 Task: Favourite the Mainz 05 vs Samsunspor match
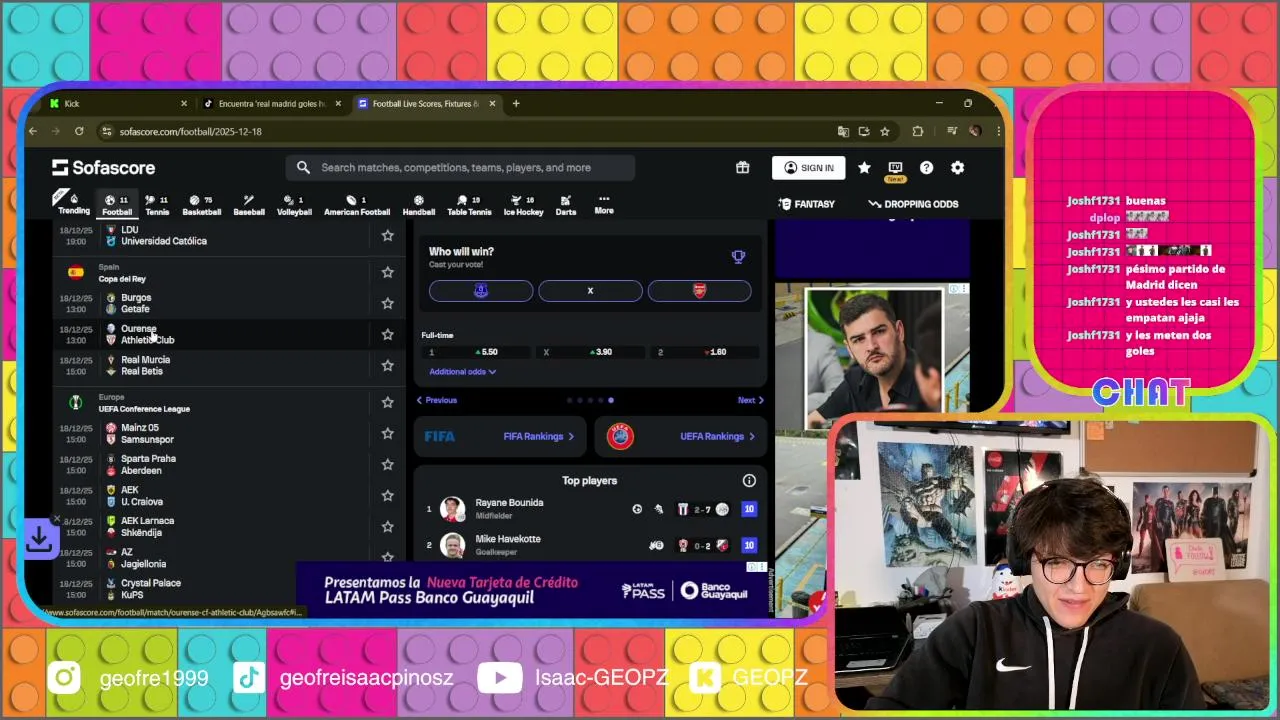click(387, 433)
